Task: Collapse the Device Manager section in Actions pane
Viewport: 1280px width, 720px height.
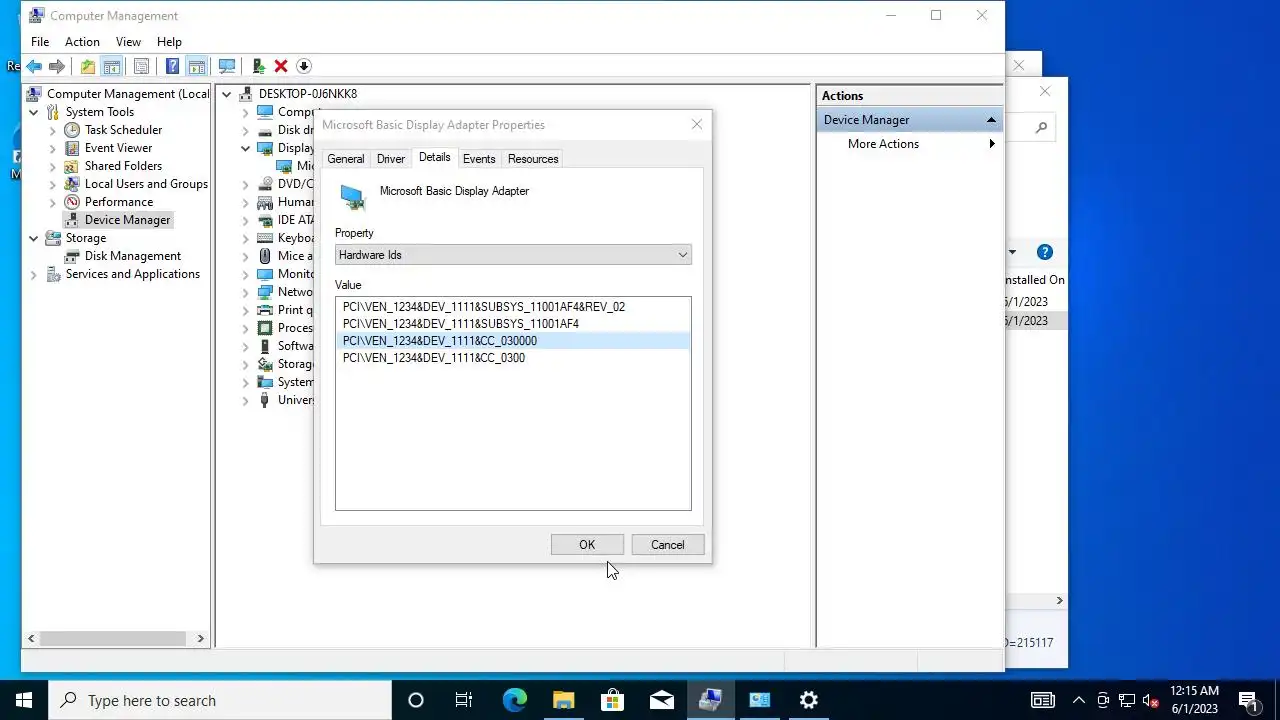Action: click(x=991, y=120)
